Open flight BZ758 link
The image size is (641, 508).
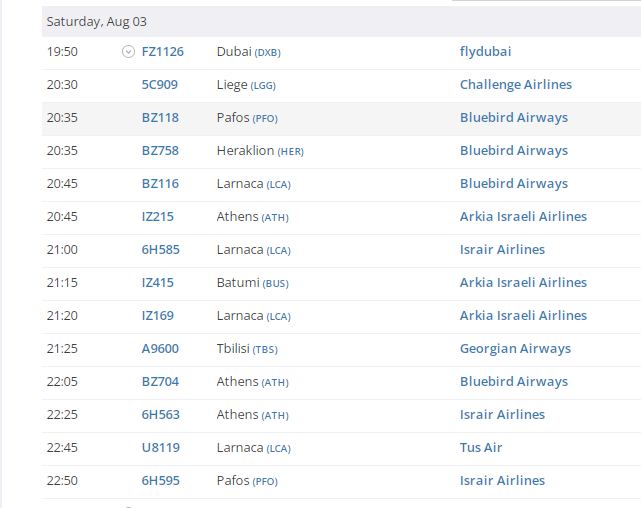tap(160, 151)
